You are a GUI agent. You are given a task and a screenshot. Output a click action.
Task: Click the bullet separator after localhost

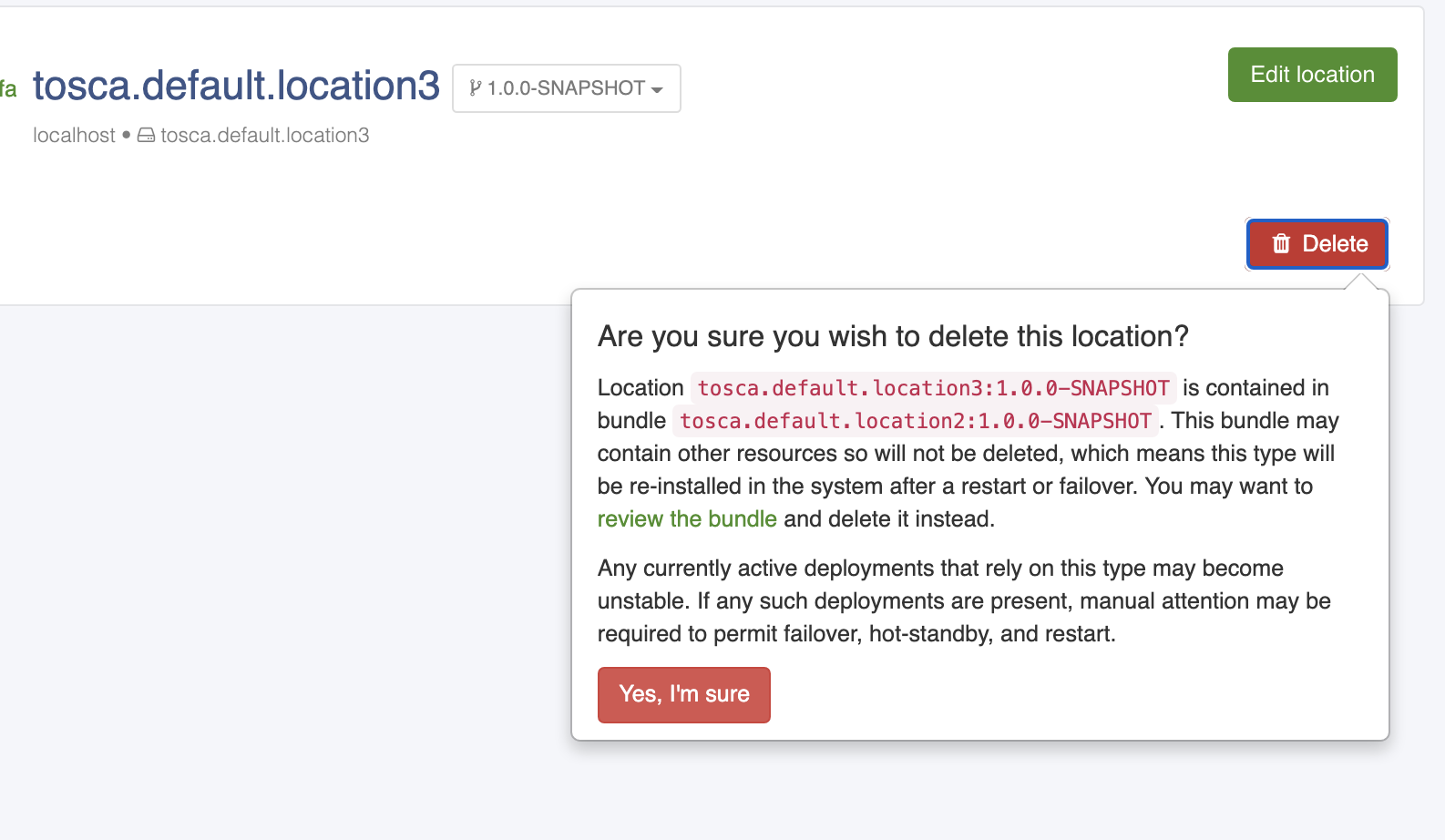coord(126,135)
